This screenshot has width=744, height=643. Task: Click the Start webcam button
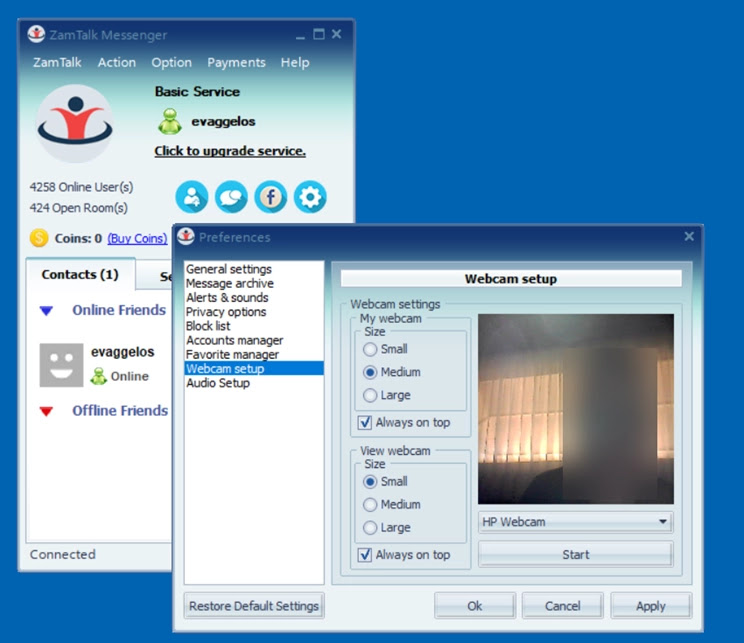pyautogui.click(x=576, y=554)
